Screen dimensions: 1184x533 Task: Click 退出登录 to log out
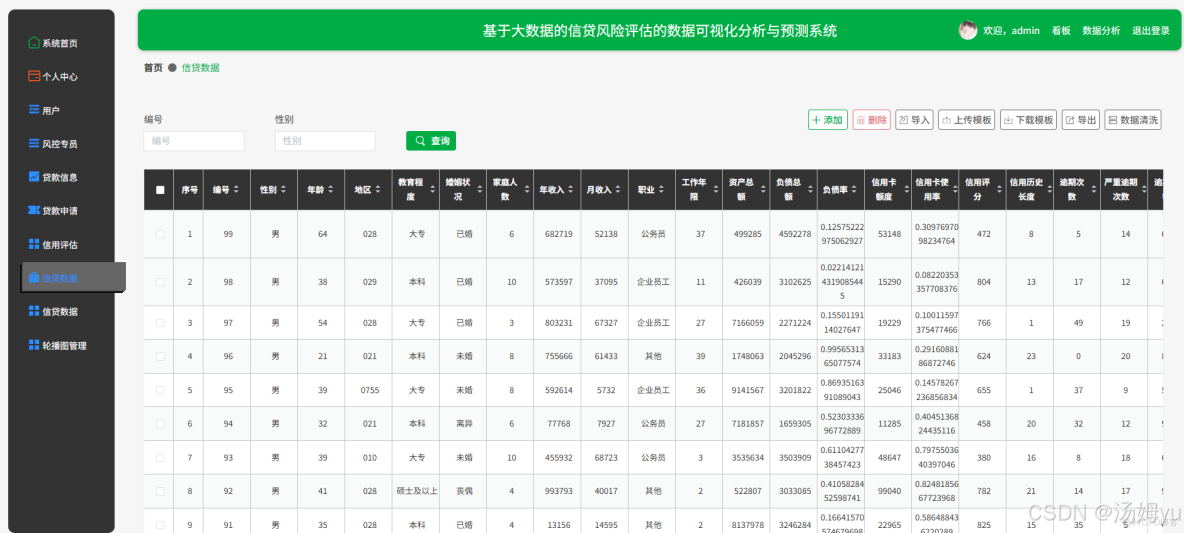(x=1151, y=31)
